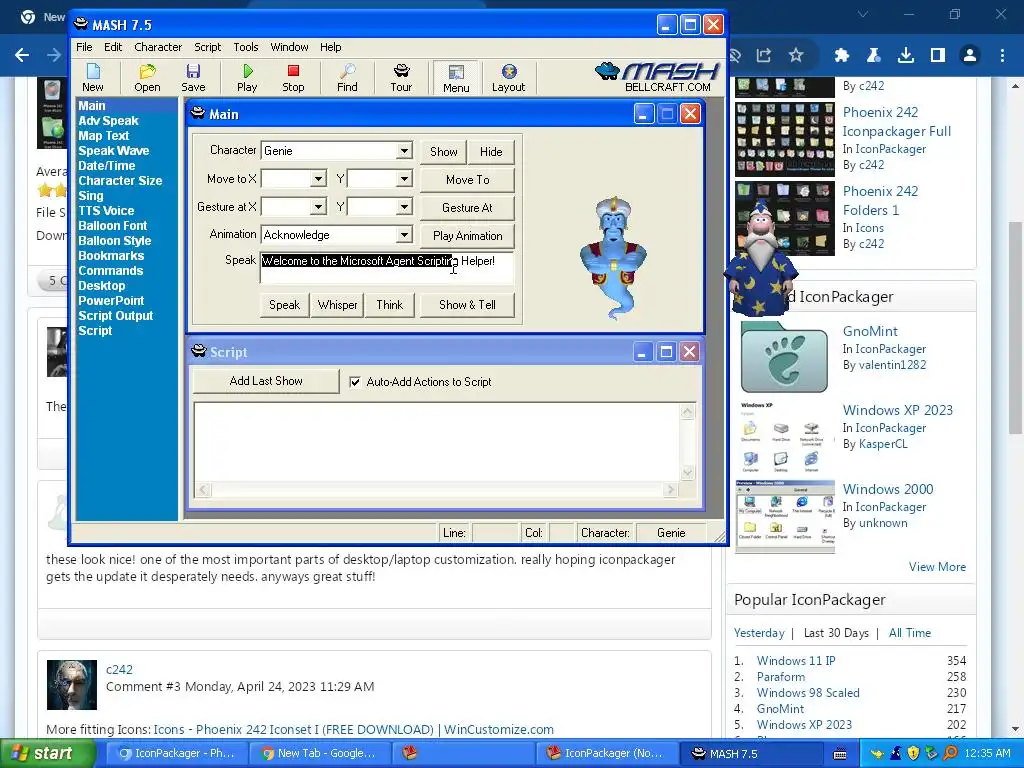Click inside the Speak text field
Image resolution: width=1024 pixels, height=768 pixels.
387,268
